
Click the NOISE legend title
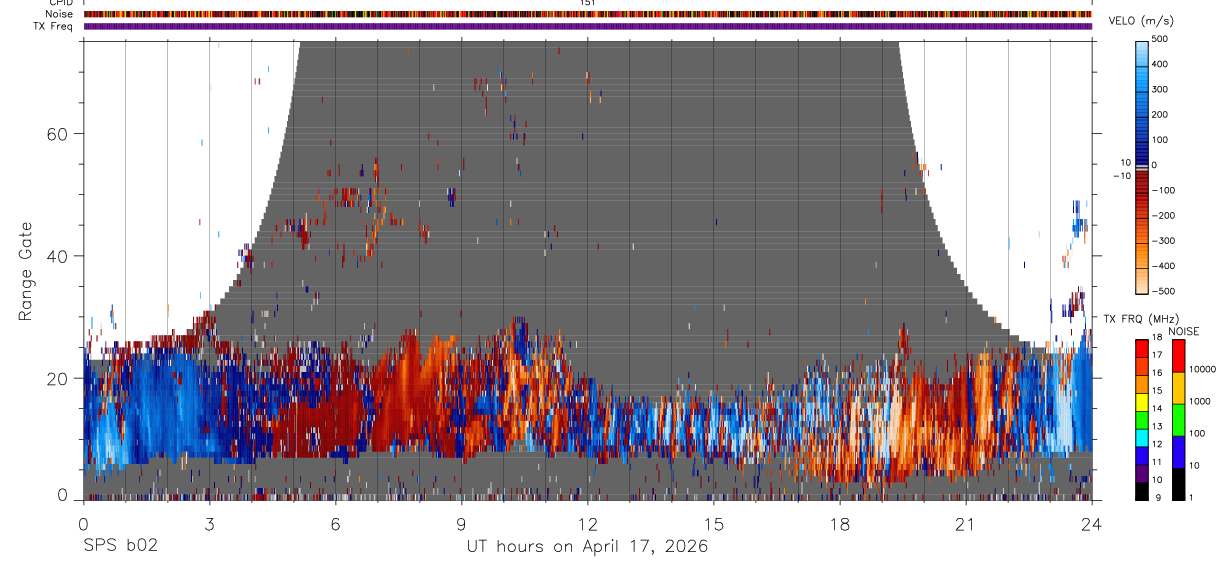[1184, 331]
